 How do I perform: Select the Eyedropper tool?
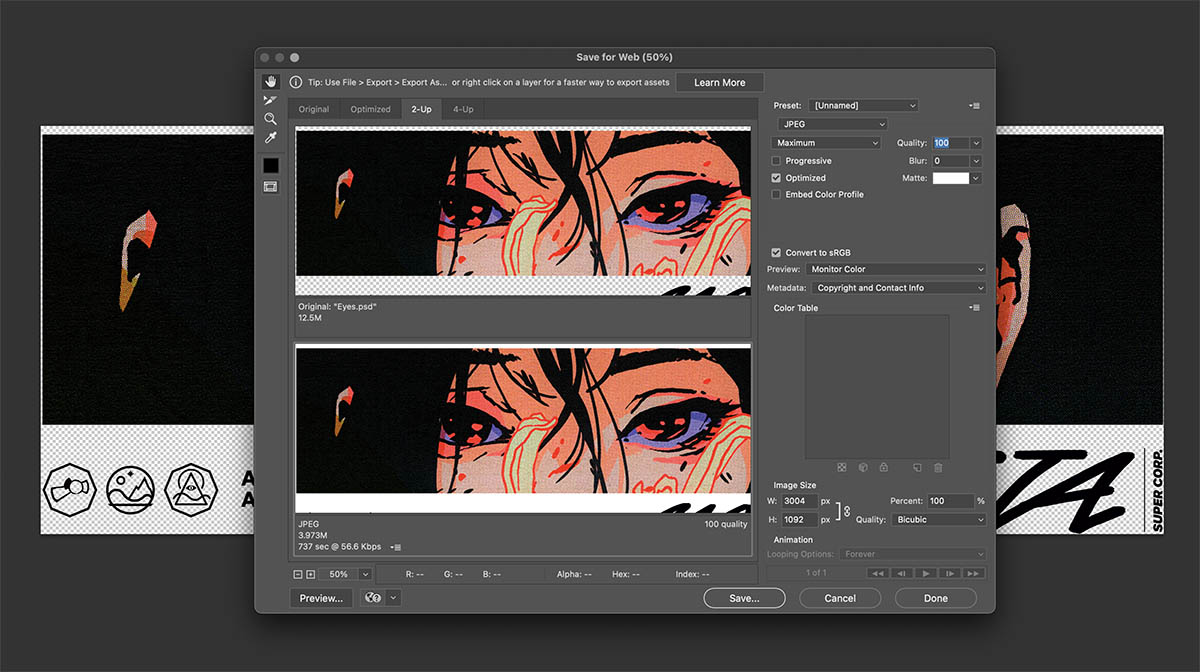270,138
